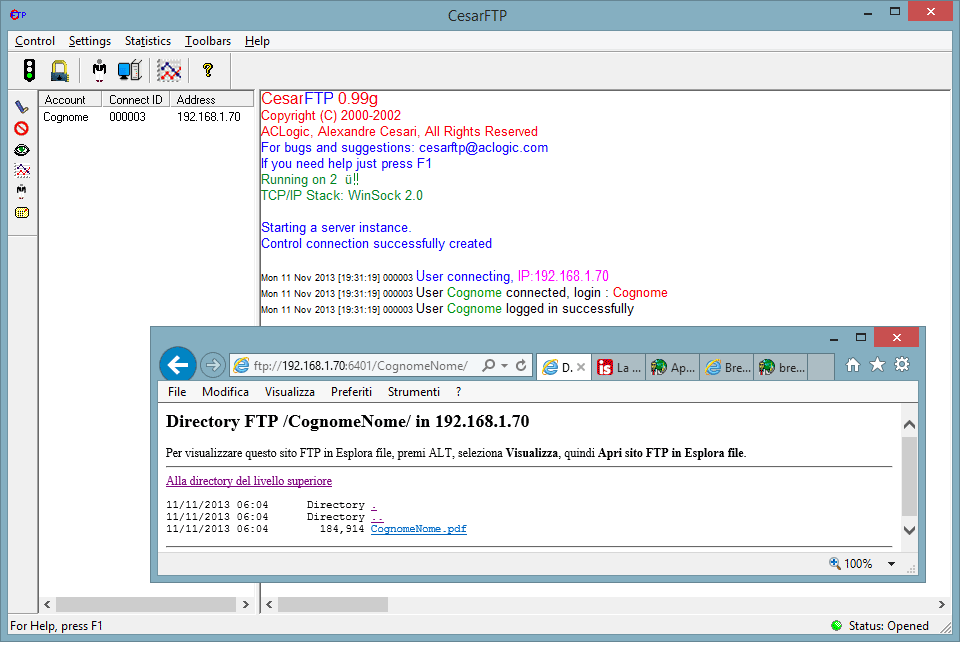Screen dimensions: 962x645
Task: Open the Visualizza menu in the browser
Action: pyautogui.click(x=290, y=392)
